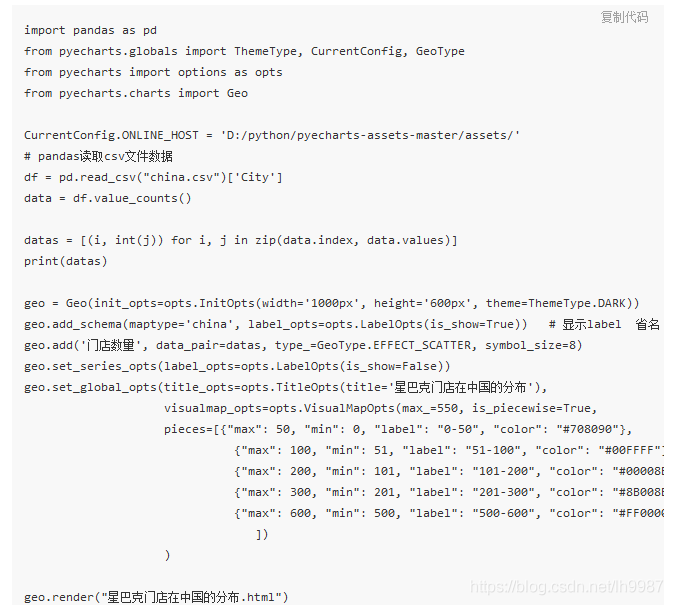The width and height of the screenshot is (673, 605).
Task: Click the geo.set_series_opts line
Action: (x=237, y=366)
